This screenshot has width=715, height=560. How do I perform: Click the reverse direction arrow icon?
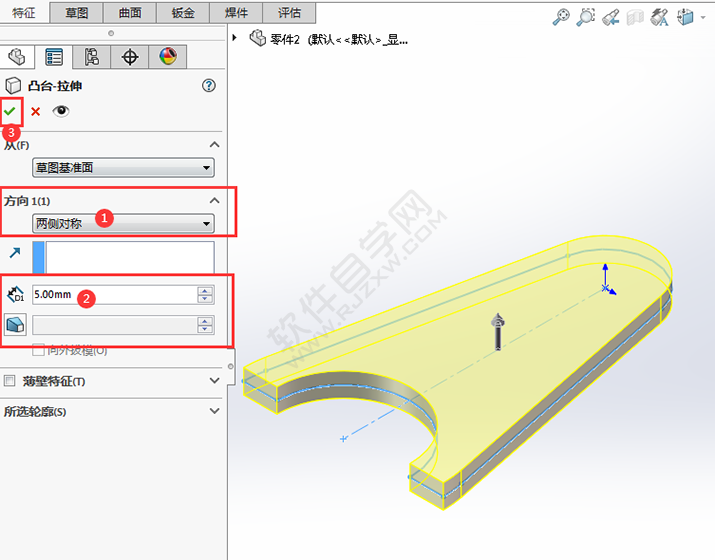point(15,252)
